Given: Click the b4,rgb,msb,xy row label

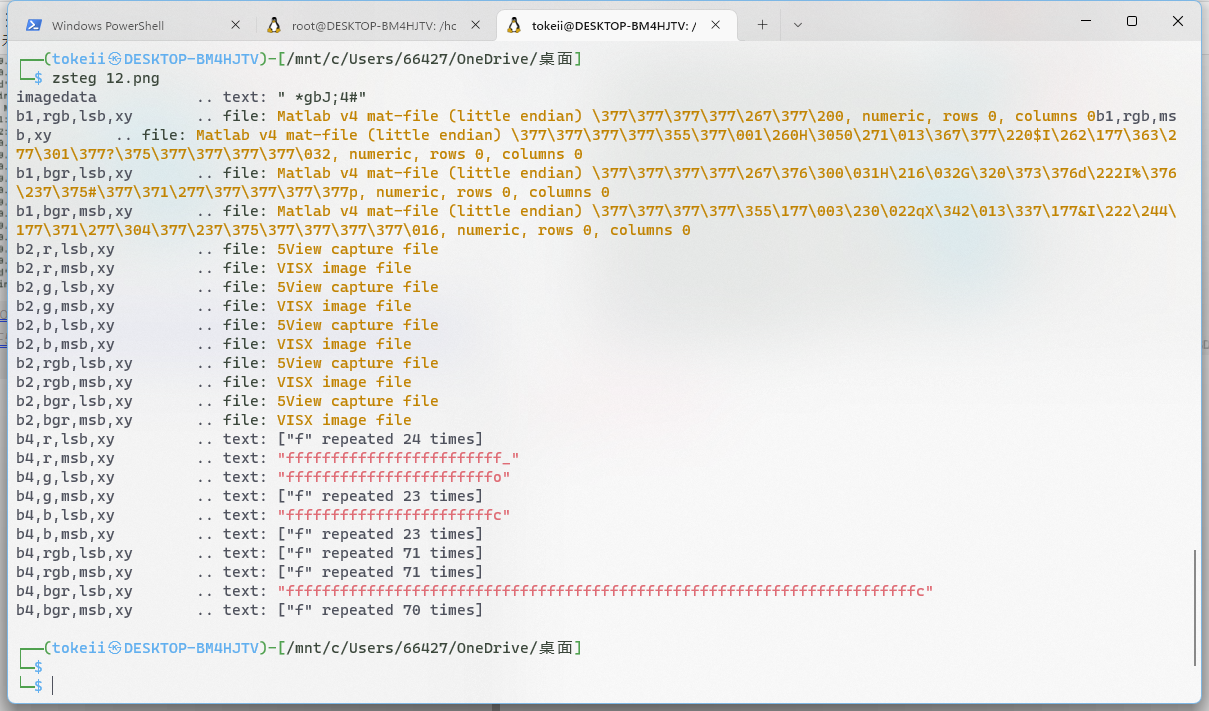Looking at the screenshot, I should (x=74, y=572).
